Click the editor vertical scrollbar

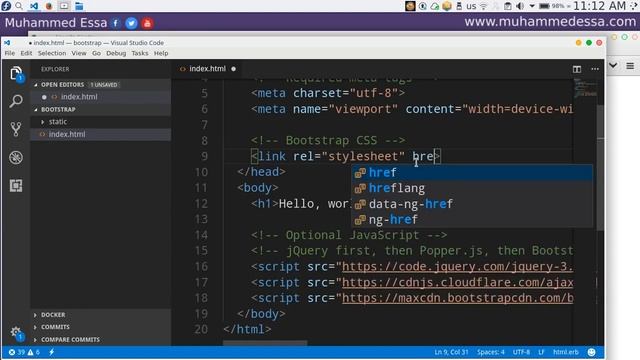[x=600, y=168]
